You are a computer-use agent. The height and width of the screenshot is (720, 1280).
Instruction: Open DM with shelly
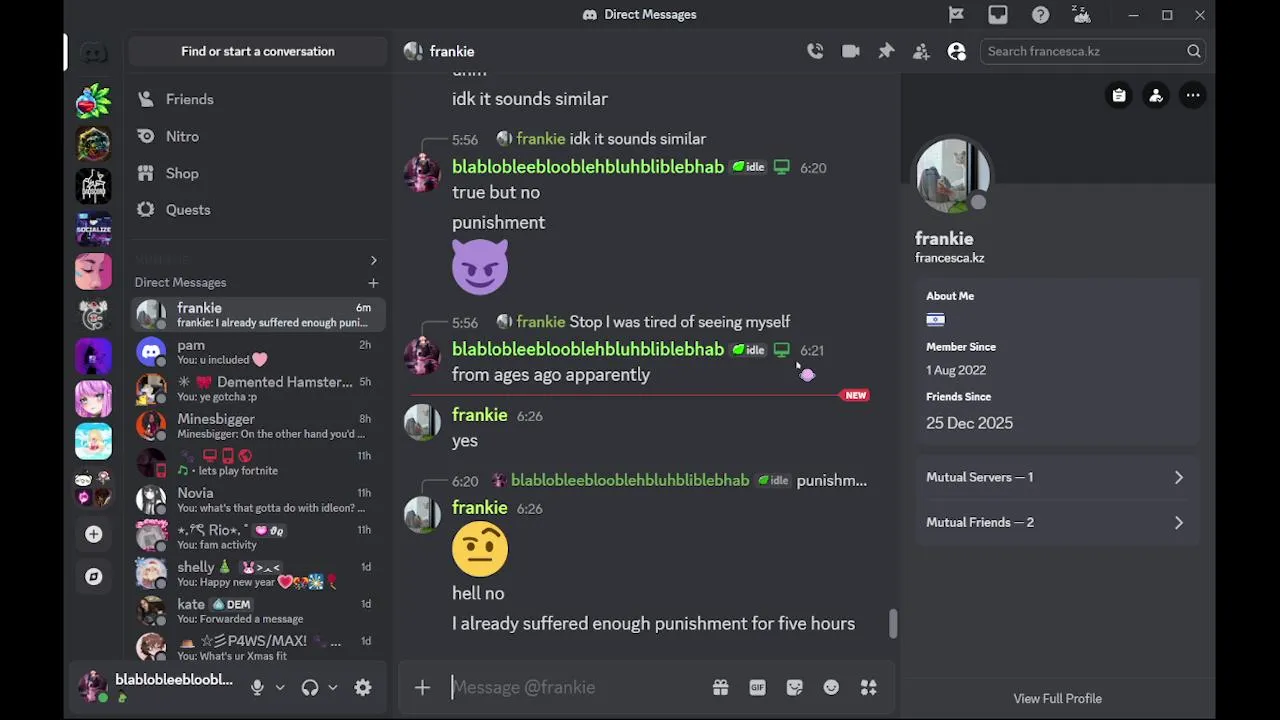coord(258,574)
